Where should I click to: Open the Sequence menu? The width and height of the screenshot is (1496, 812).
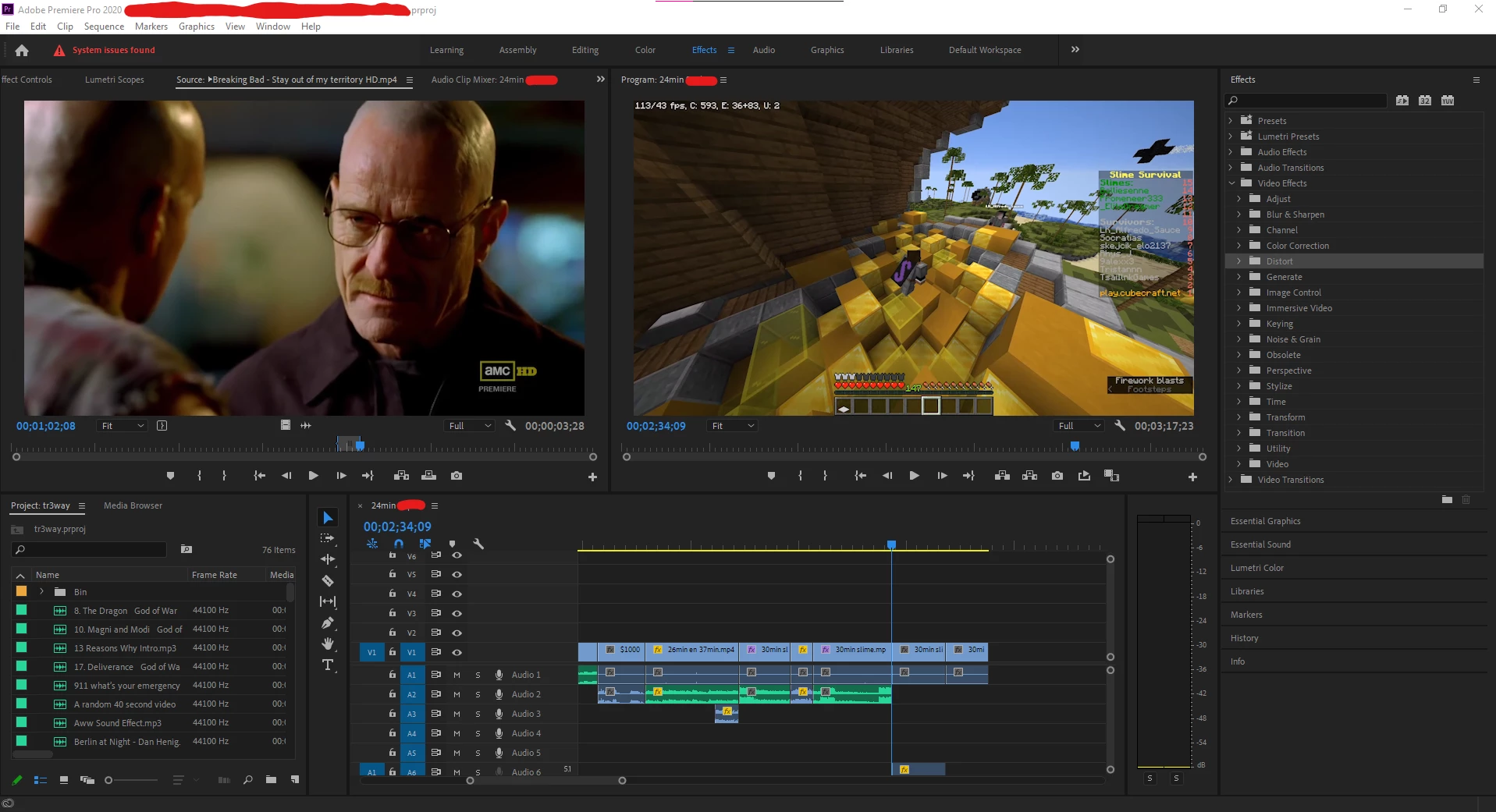(104, 27)
